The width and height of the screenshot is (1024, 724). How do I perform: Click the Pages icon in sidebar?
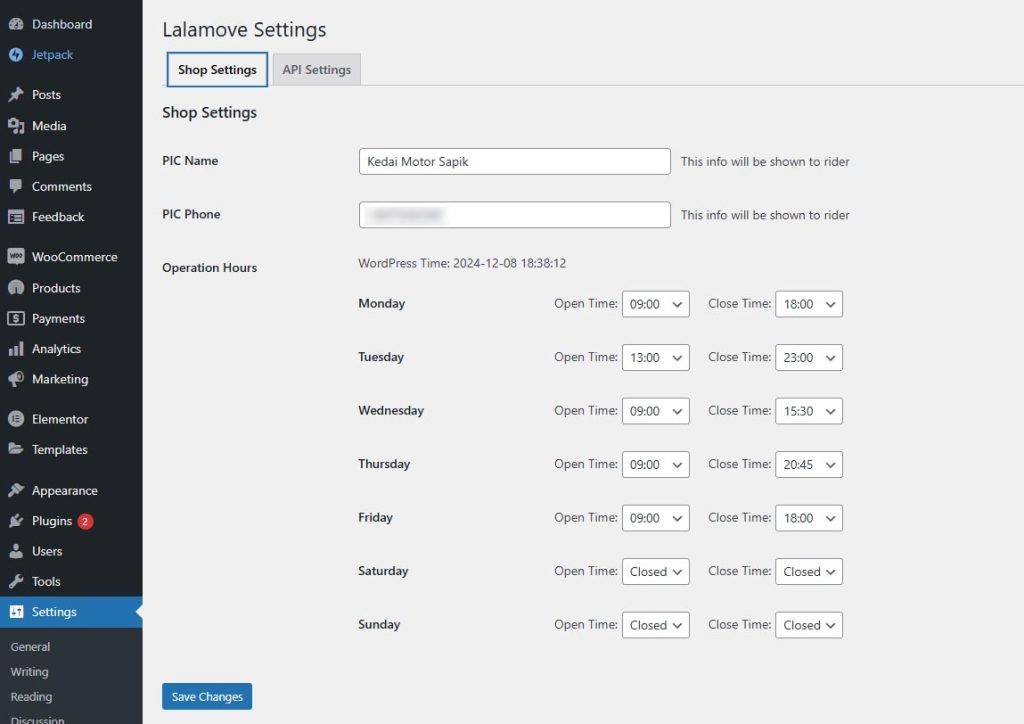point(16,156)
